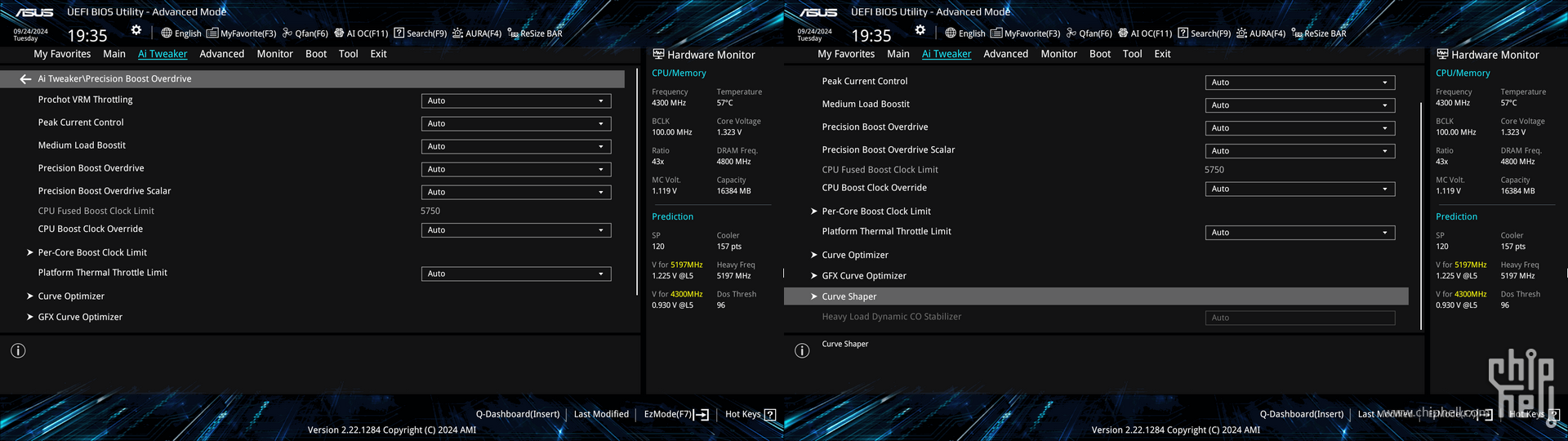Open settings gear icon in right BIOS screen
This screenshot has height=441, width=1568.
tap(920, 30)
